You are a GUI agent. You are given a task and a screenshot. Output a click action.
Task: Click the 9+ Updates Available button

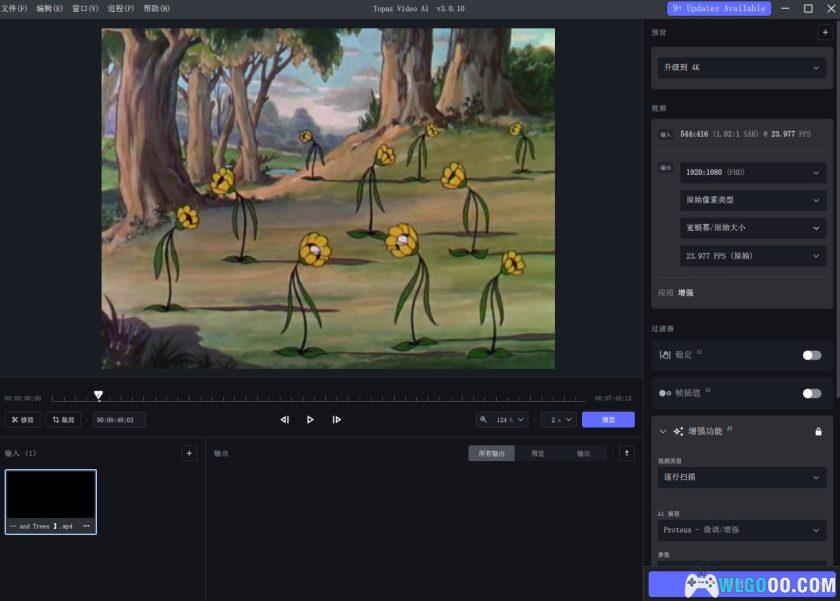click(x=719, y=8)
